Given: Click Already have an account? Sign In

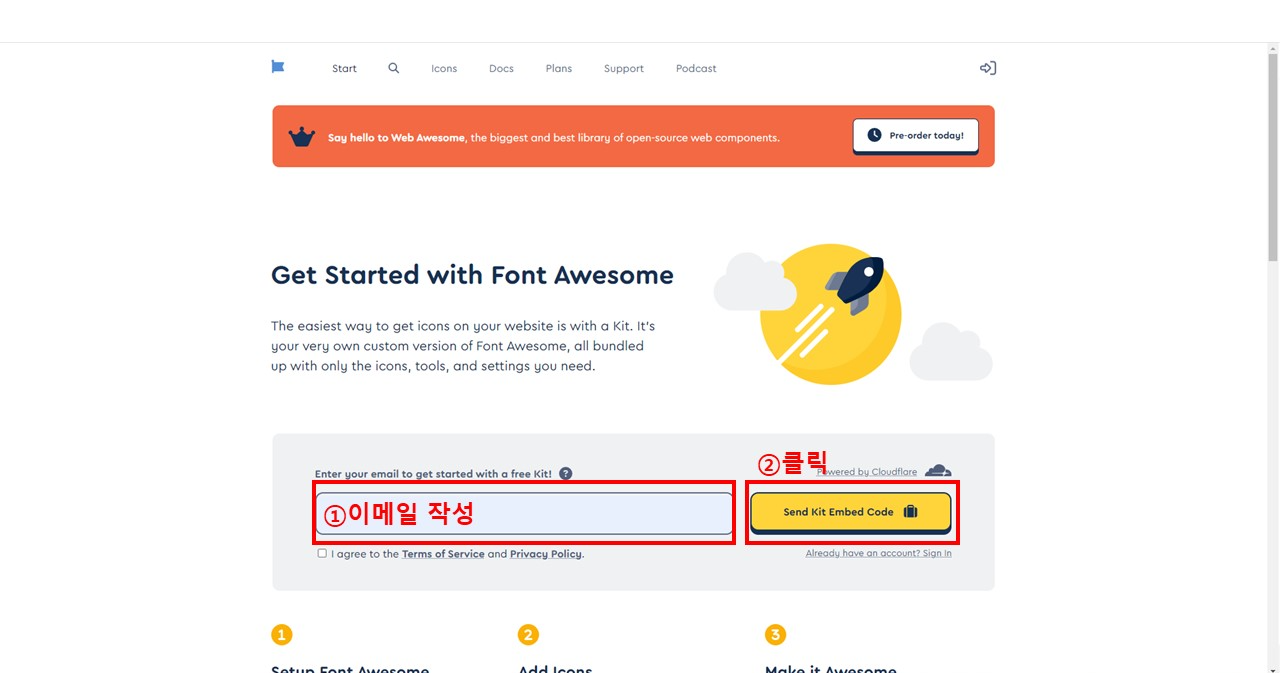Looking at the screenshot, I should click(x=879, y=553).
